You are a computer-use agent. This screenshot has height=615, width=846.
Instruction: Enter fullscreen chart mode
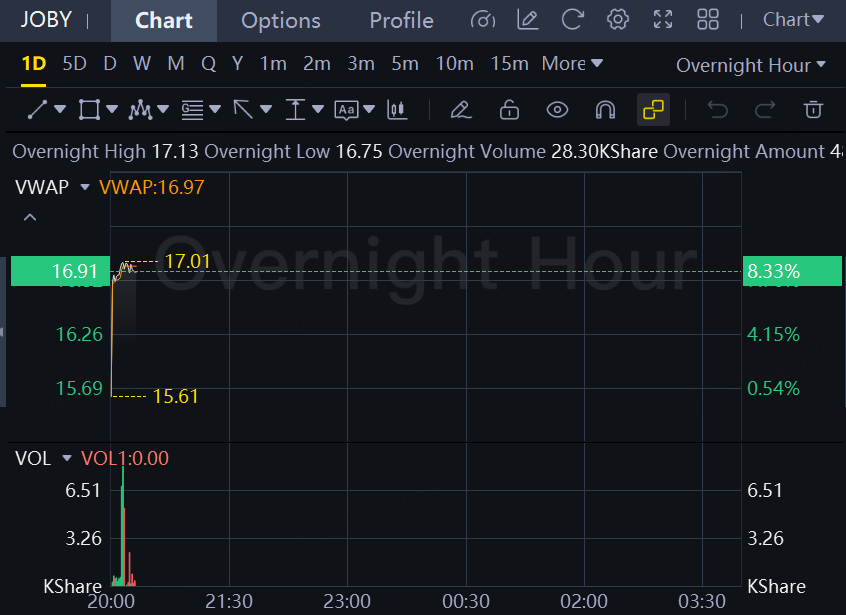[663, 20]
